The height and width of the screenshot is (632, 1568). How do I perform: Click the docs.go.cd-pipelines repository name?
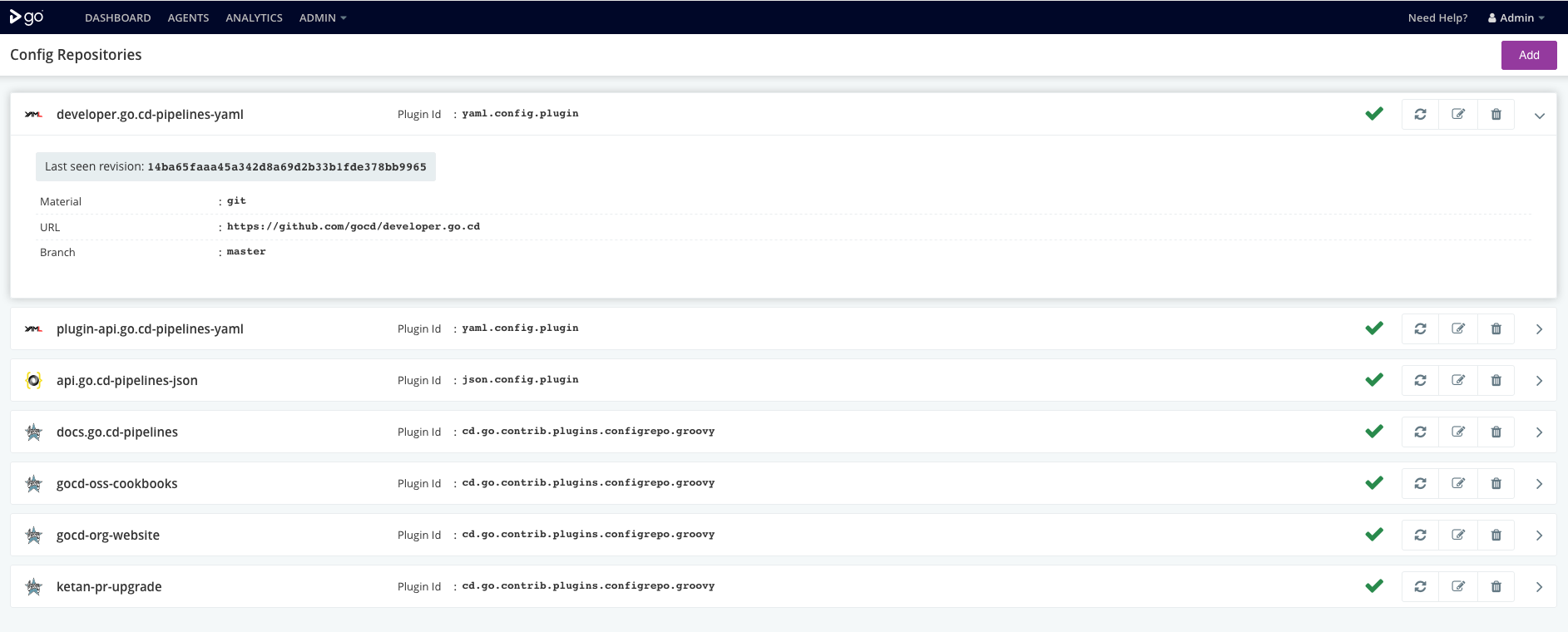117,432
